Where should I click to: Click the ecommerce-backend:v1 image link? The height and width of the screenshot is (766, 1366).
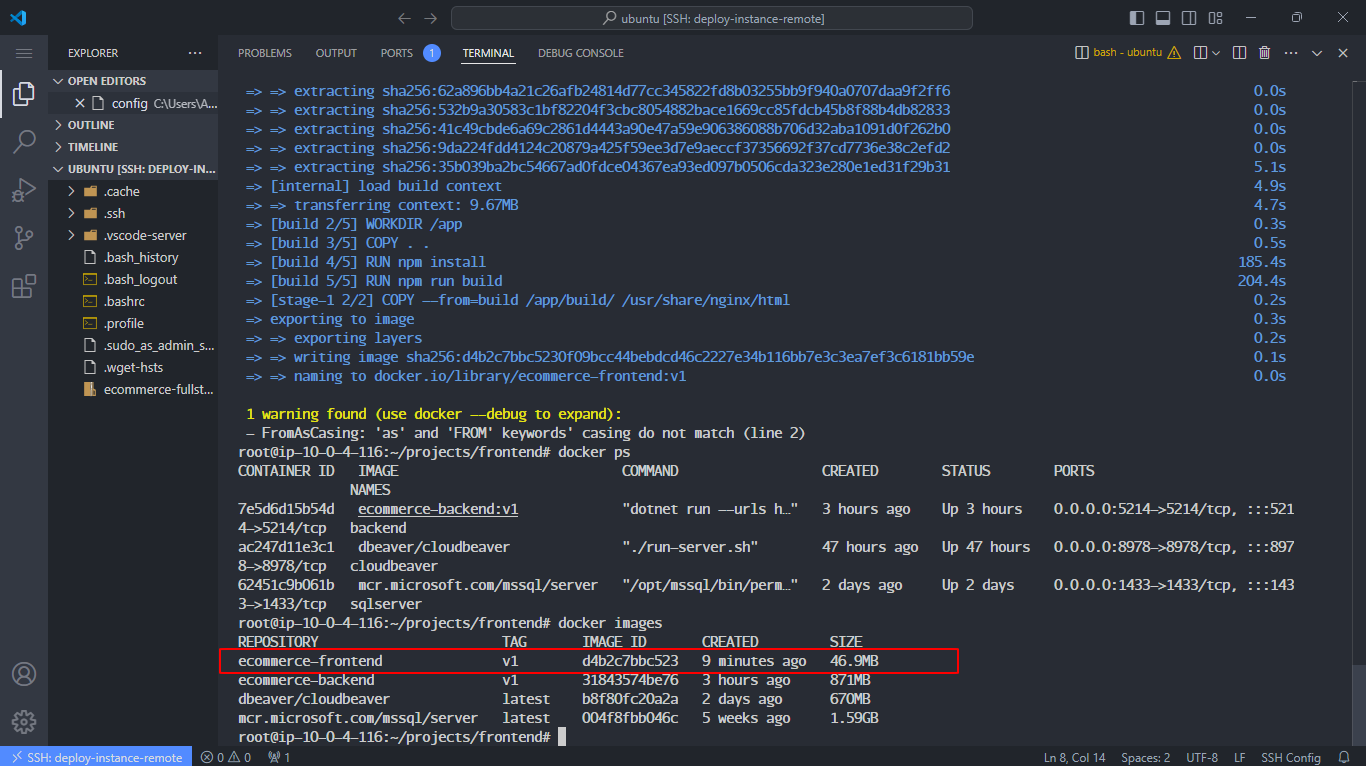coord(438,509)
